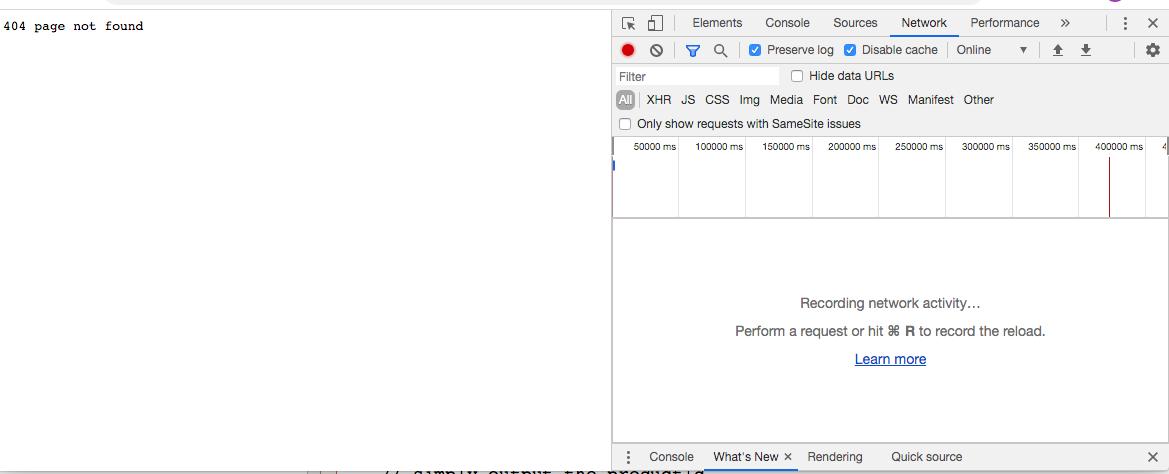Viewport: 1169px width, 474px height.
Task: Uncheck the Preserve log checkbox
Action: pos(755,50)
